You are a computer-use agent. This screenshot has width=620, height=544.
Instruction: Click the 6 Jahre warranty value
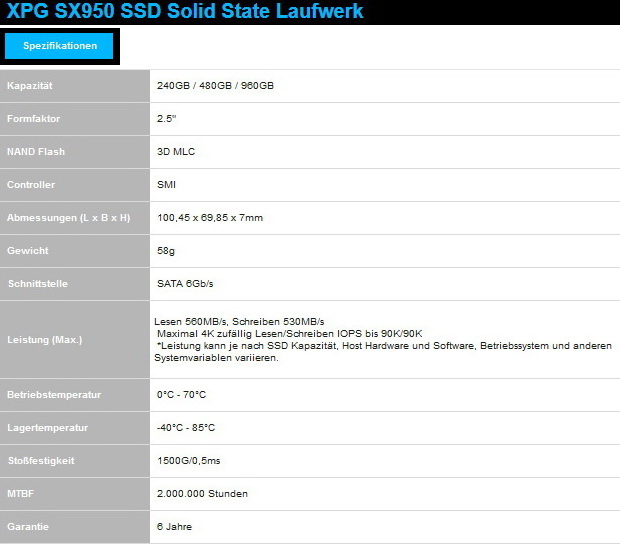pyautogui.click(x=174, y=527)
